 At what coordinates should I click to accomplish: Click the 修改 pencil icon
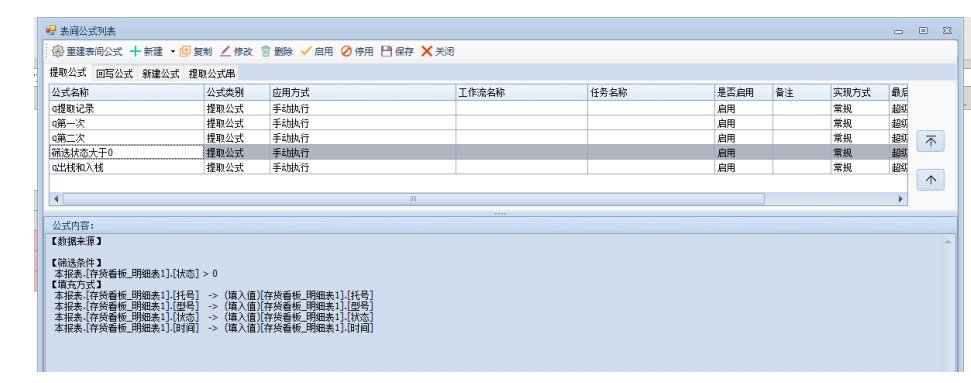tap(225, 51)
